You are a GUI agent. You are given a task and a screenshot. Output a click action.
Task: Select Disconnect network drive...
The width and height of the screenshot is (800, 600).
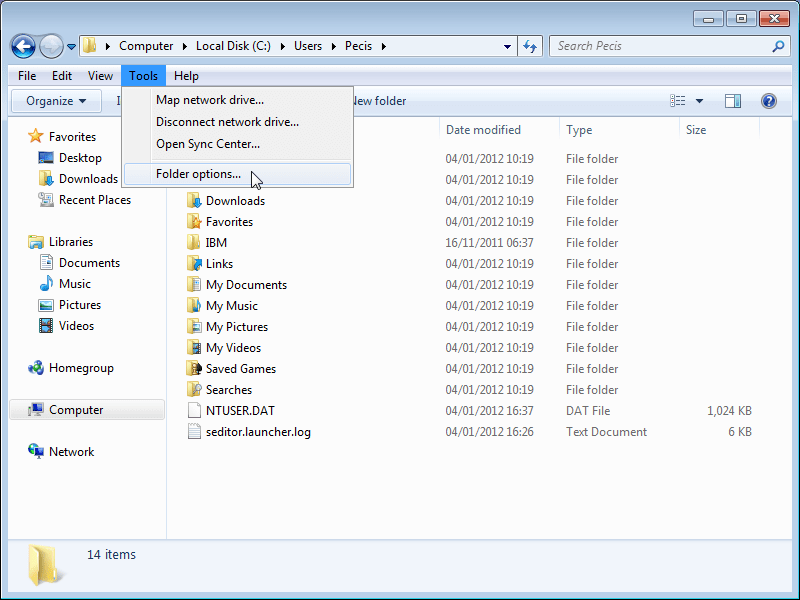point(238,122)
